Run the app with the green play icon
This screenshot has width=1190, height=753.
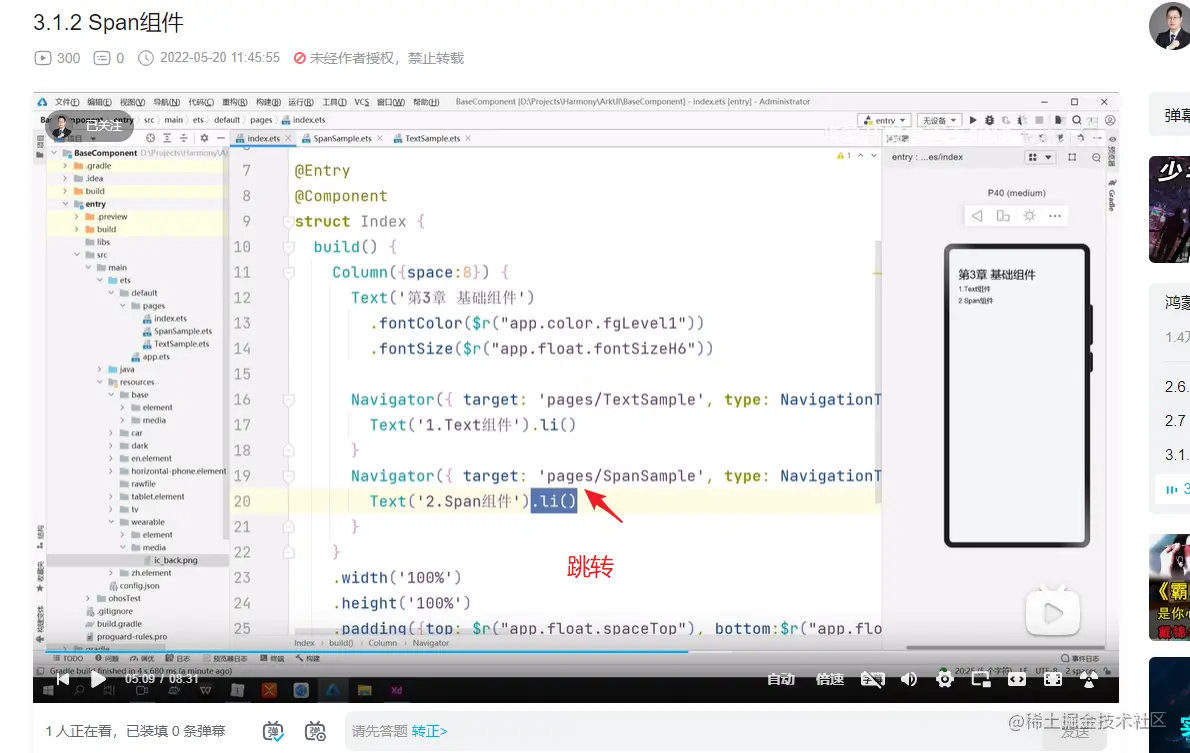point(973,120)
